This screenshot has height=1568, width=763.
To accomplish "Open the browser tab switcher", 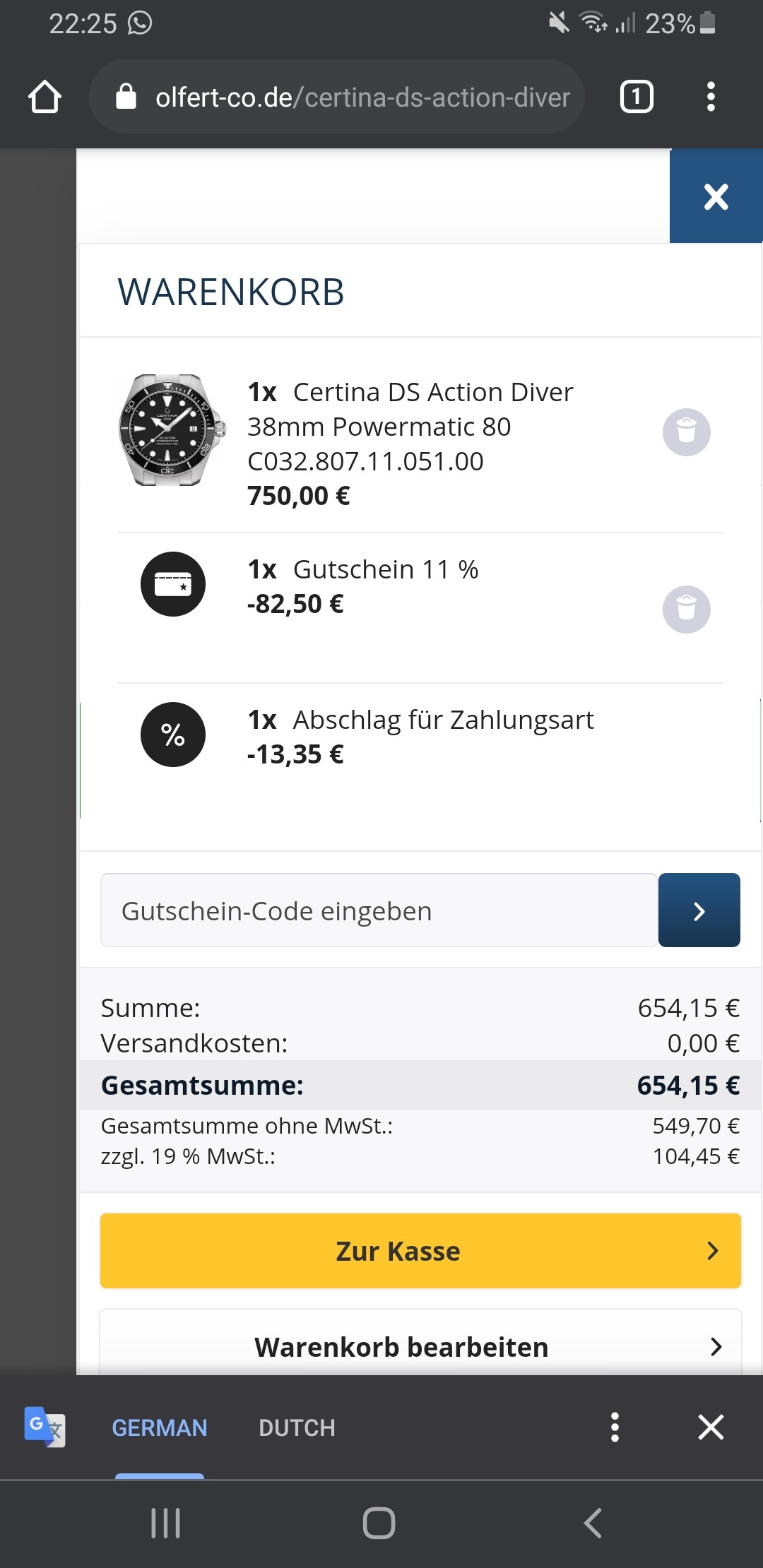I will [636, 97].
